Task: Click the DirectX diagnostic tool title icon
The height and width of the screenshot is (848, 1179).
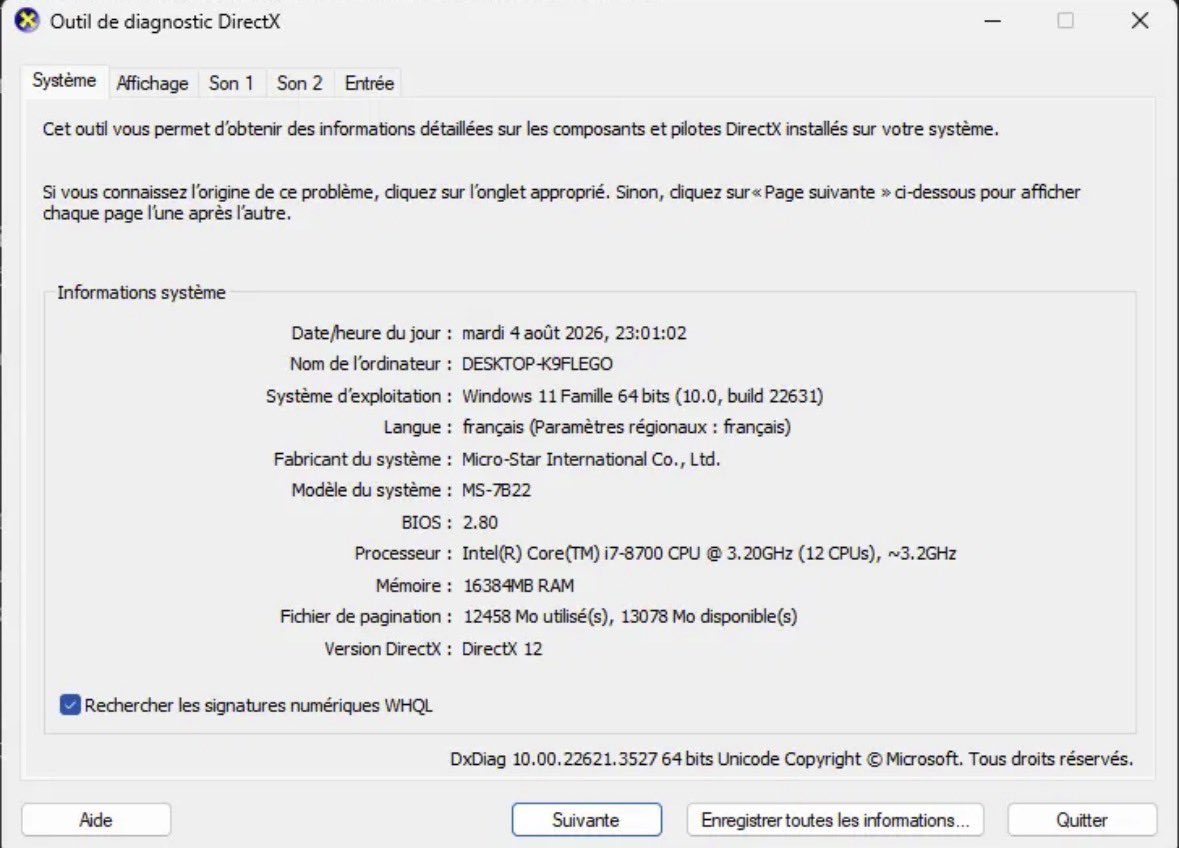Action: (x=27, y=21)
